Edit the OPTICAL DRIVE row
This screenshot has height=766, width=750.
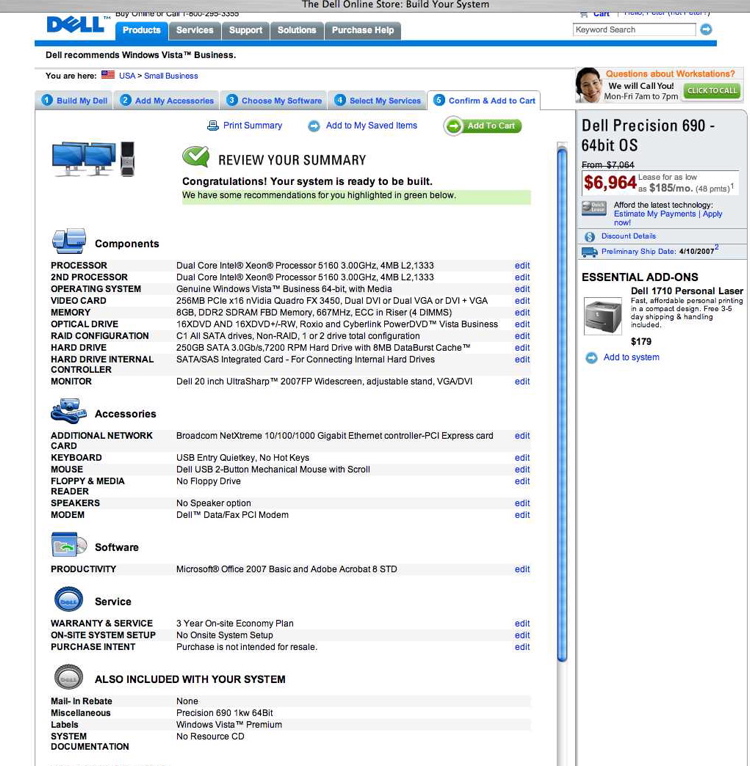[522, 324]
